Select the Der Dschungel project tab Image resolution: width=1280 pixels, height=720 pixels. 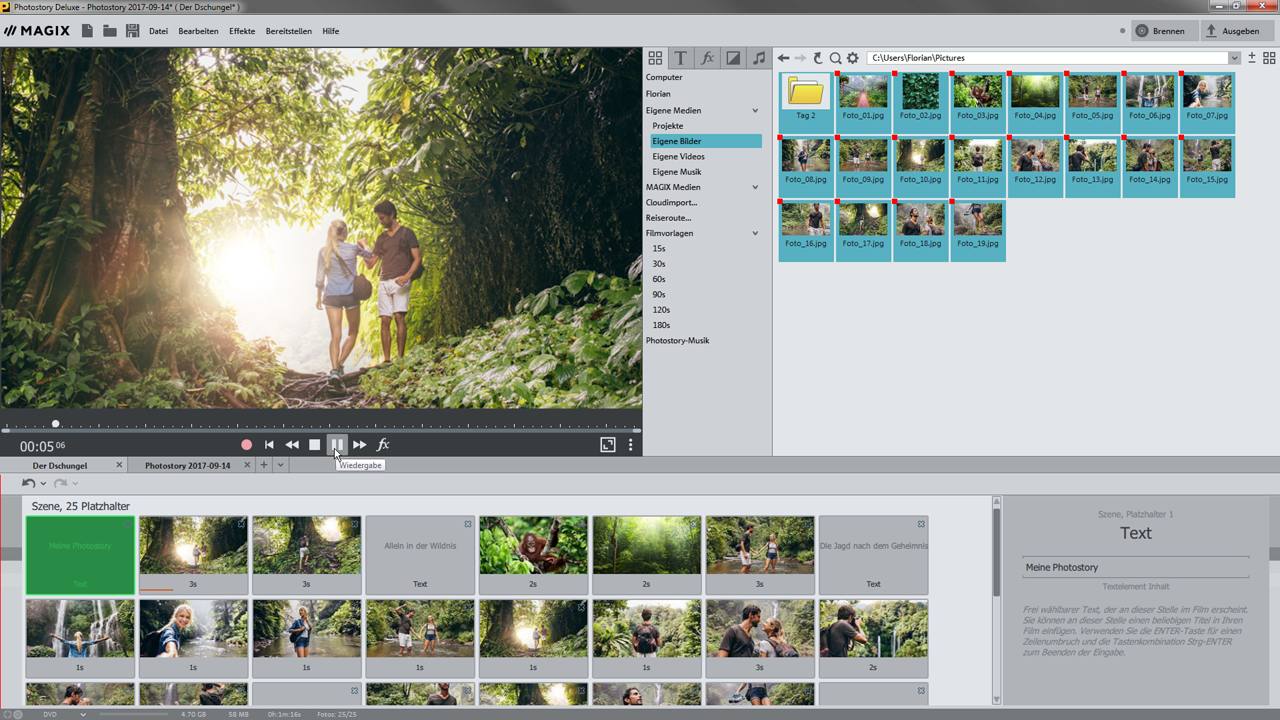click(x=60, y=465)
